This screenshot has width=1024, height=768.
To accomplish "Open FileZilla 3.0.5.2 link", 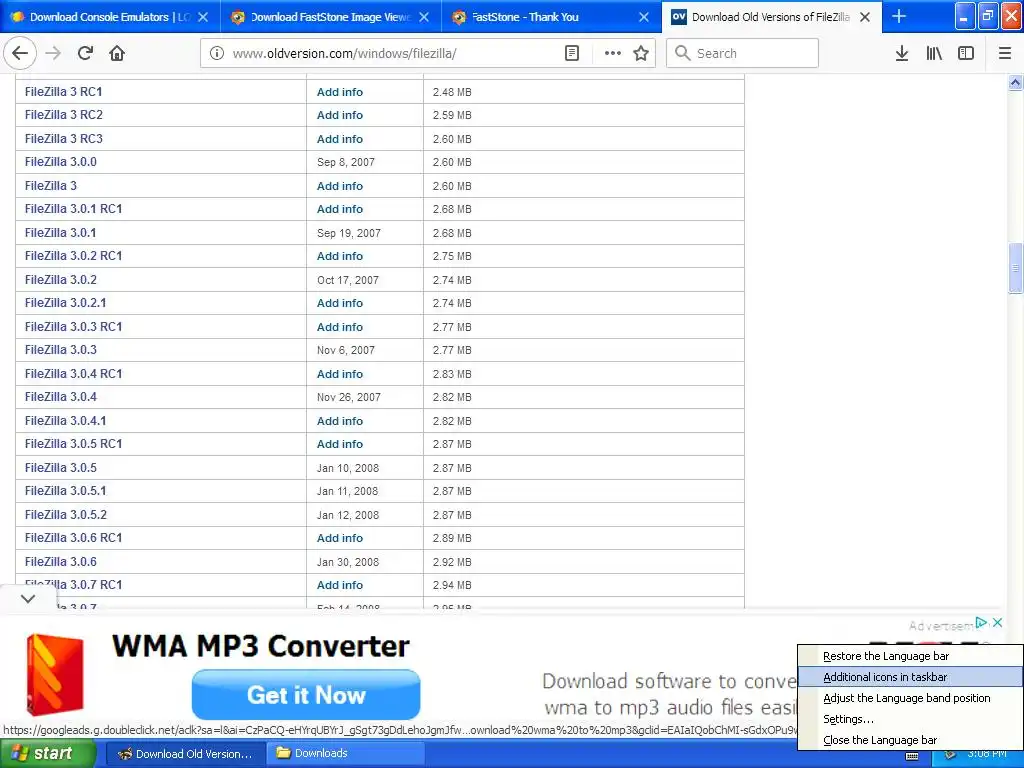I will (65, 515).
